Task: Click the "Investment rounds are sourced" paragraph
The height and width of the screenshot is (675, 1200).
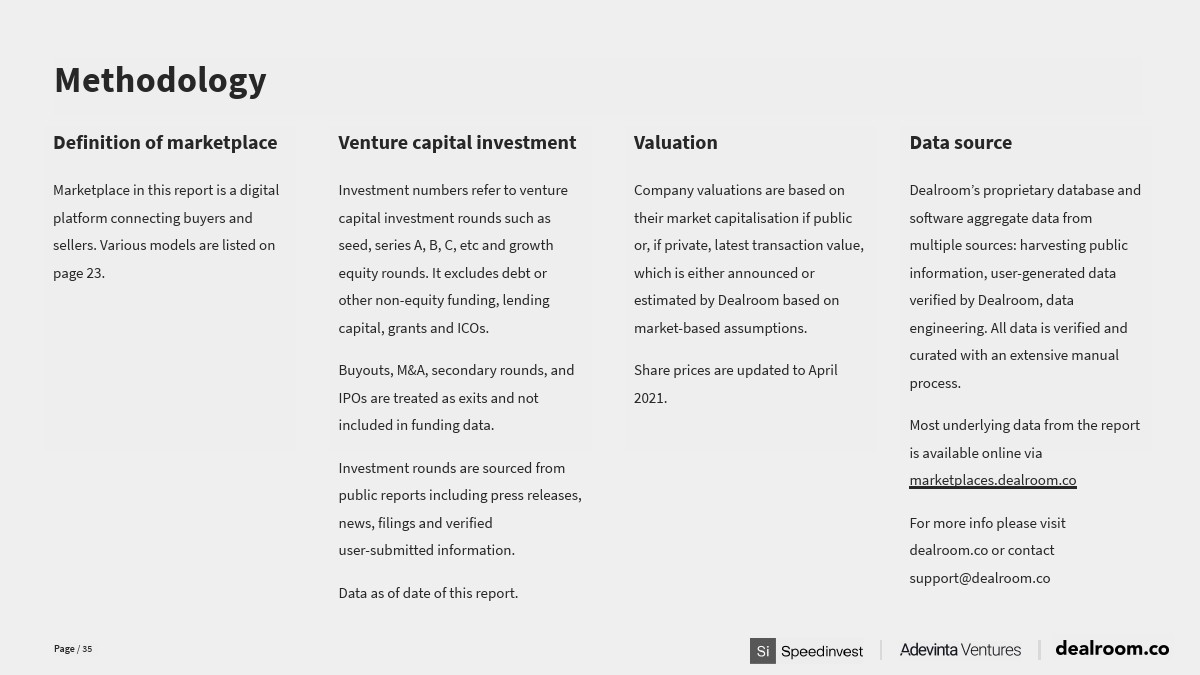Action: click(459, 509)
